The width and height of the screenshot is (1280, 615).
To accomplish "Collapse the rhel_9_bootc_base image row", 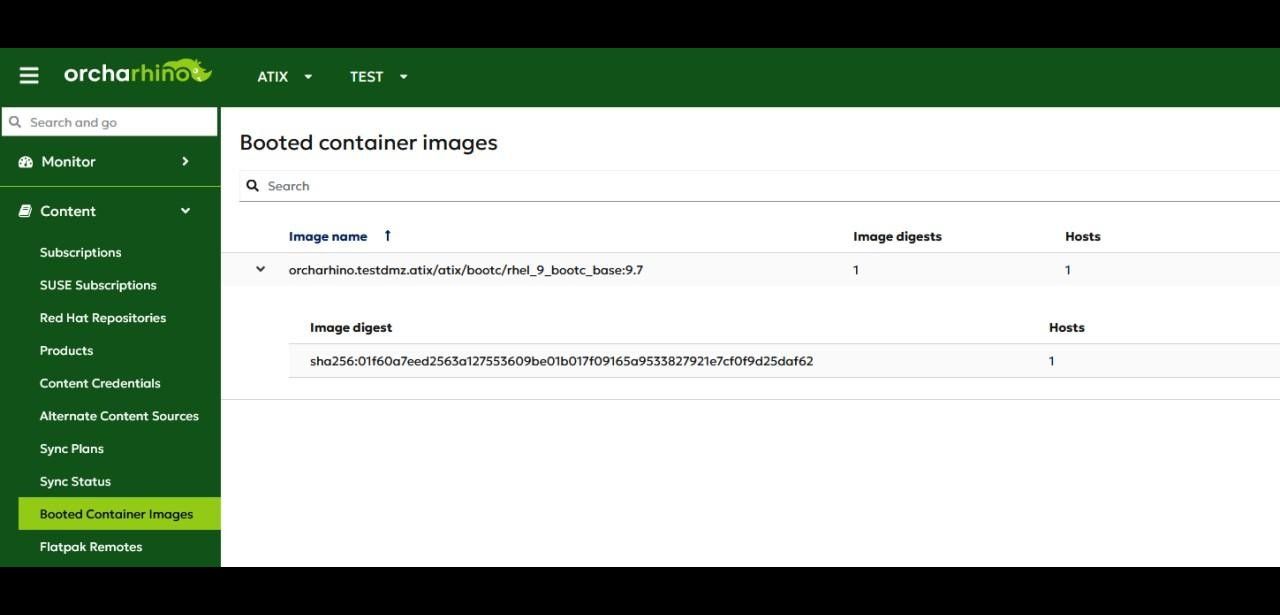I will coord(261,269).
